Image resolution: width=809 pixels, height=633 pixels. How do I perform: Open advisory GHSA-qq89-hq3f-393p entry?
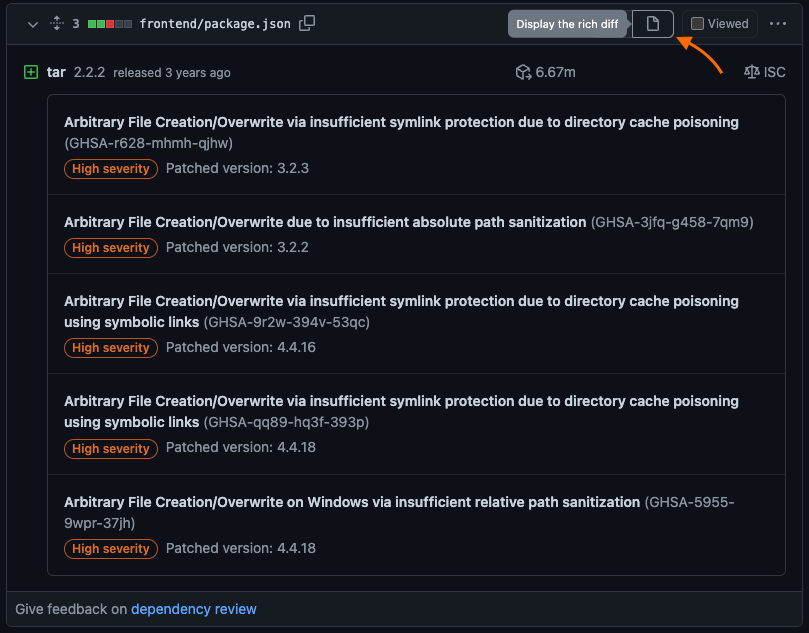tap(401, 401)
